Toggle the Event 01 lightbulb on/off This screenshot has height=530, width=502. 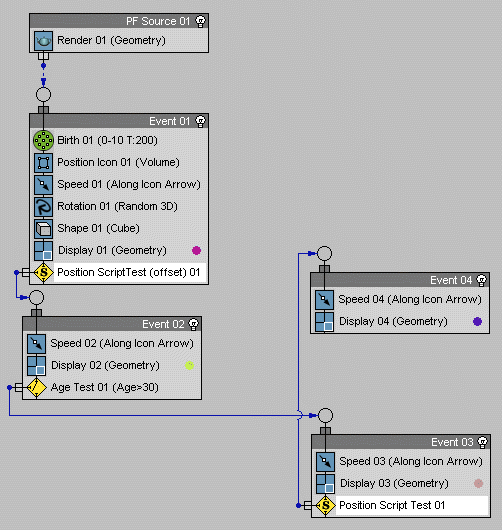[200, 121]
